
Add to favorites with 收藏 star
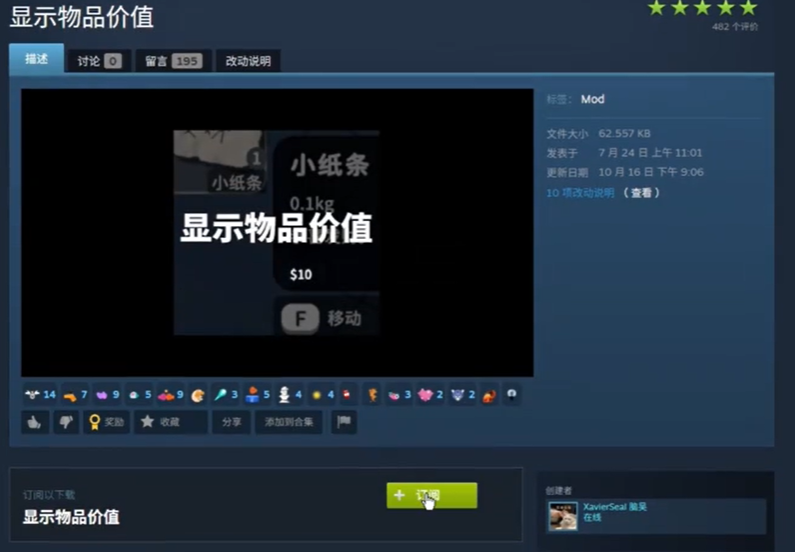click(170, 422)
